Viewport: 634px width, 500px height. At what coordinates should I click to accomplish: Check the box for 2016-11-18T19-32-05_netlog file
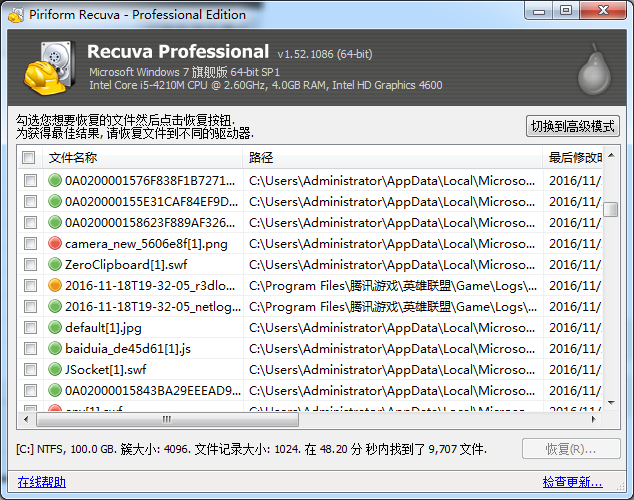tap(30, 306)
